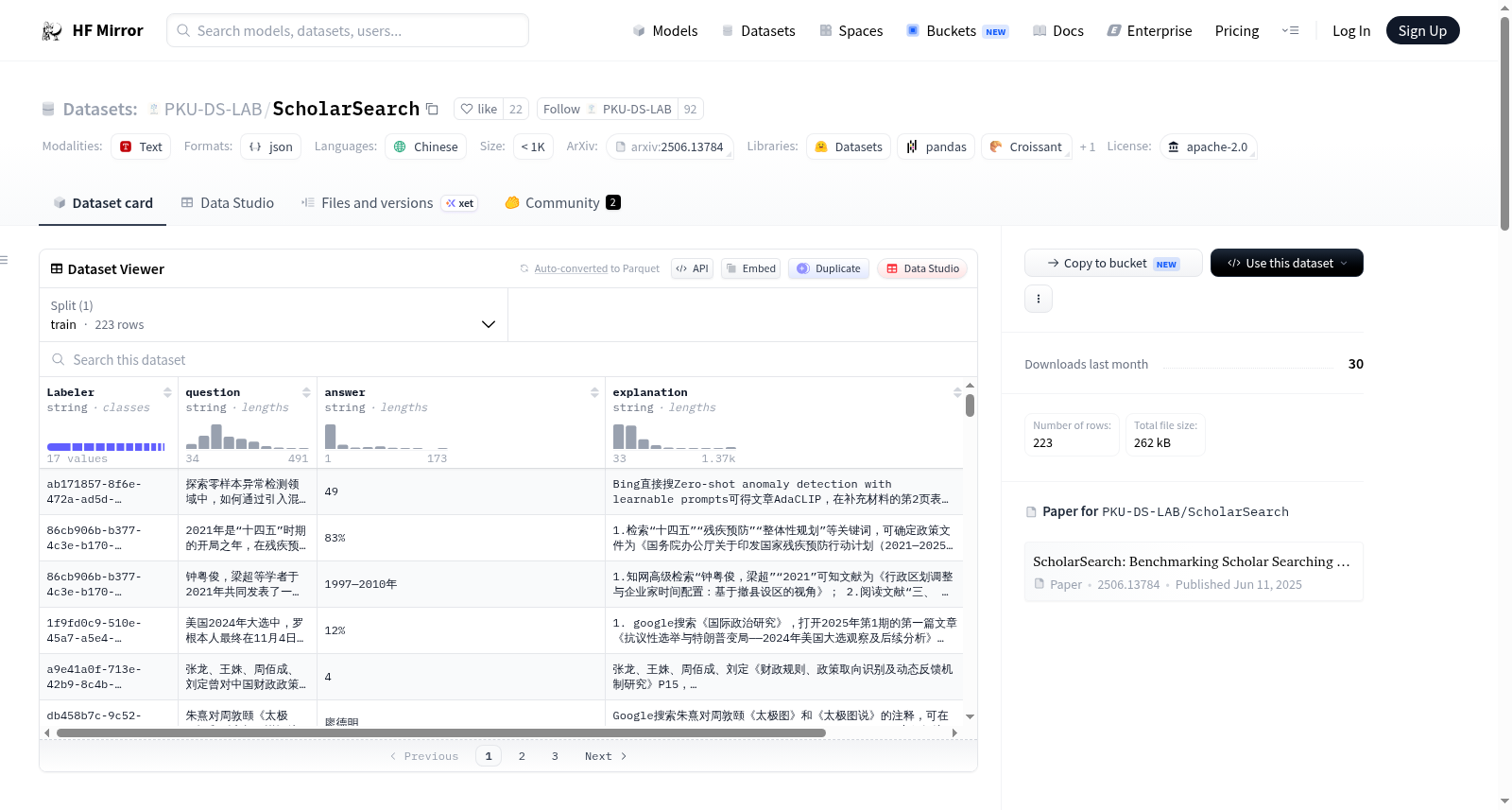Click the arxiv document icon
The height and width of the screenshot is (810, 1512).
[x=621, y=146]
